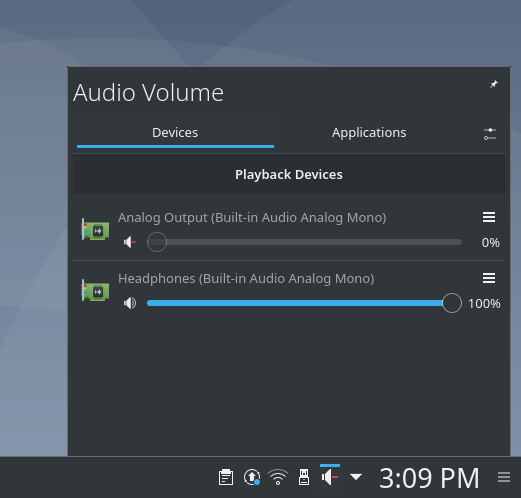Open the Wi-Fi network tray icon

(278, 477)
